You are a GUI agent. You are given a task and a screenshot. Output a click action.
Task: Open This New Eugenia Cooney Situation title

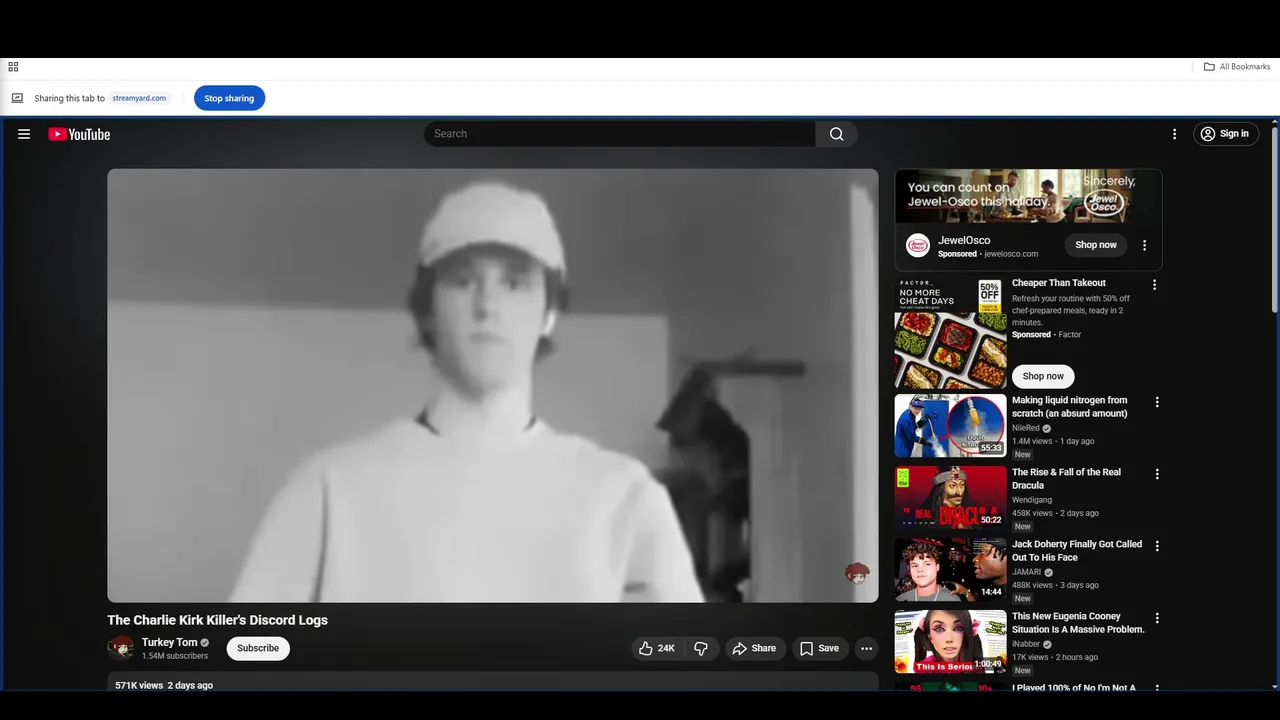coord(1078,623)
